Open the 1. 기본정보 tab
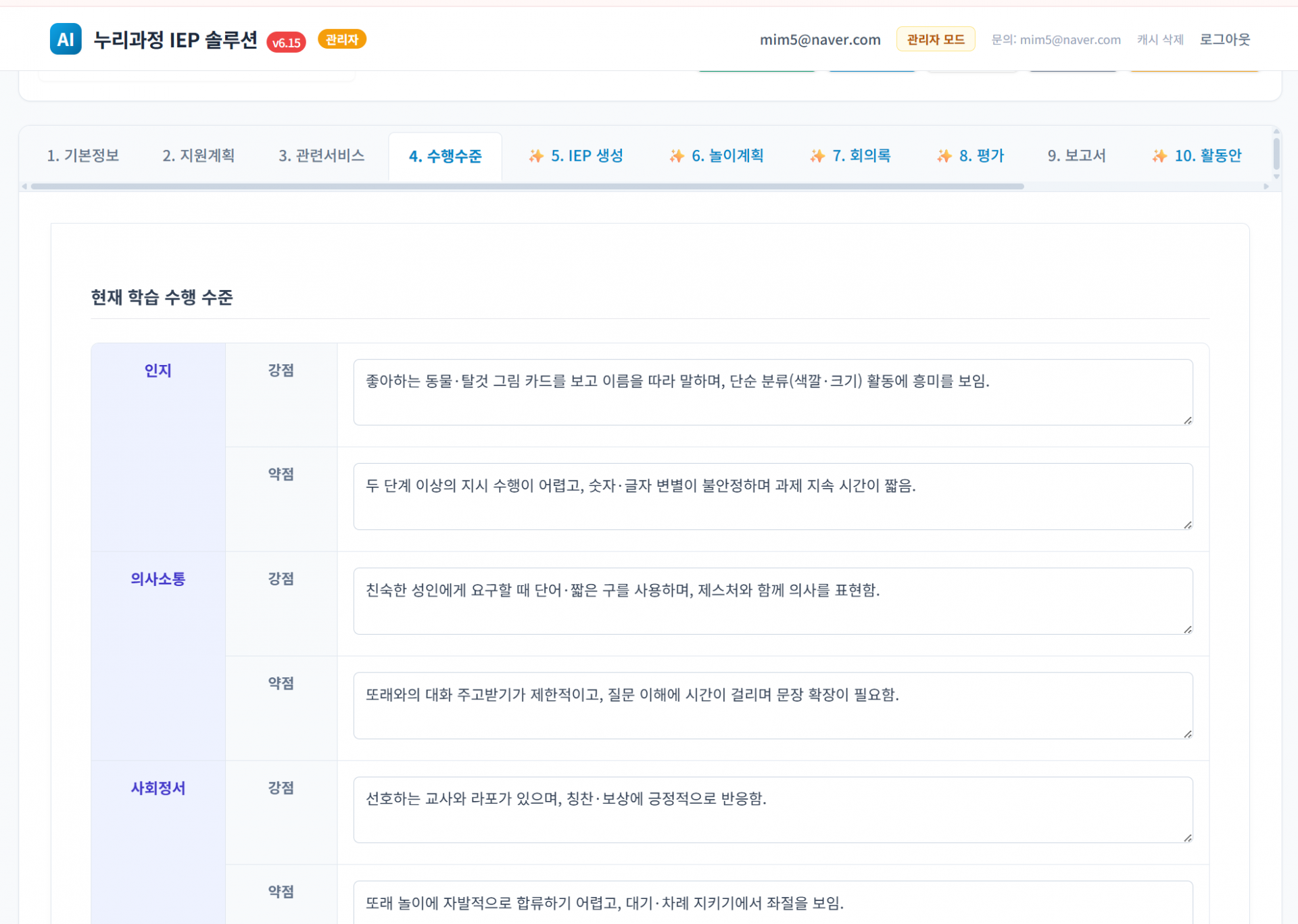 click(x=83, y=156)
